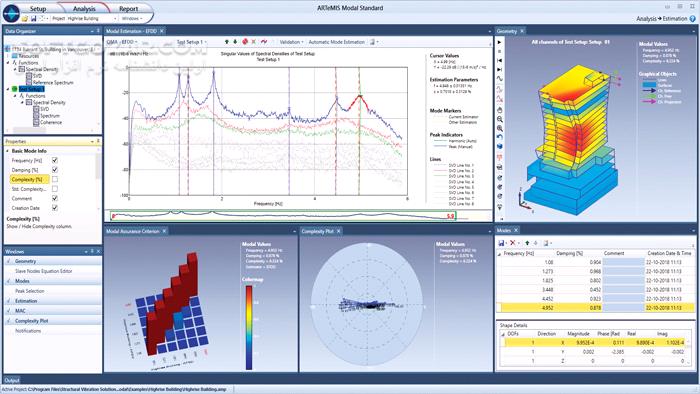Click the sine wave icon in Geometry toolbar
The image size is (700, 394).
[500, 79]
